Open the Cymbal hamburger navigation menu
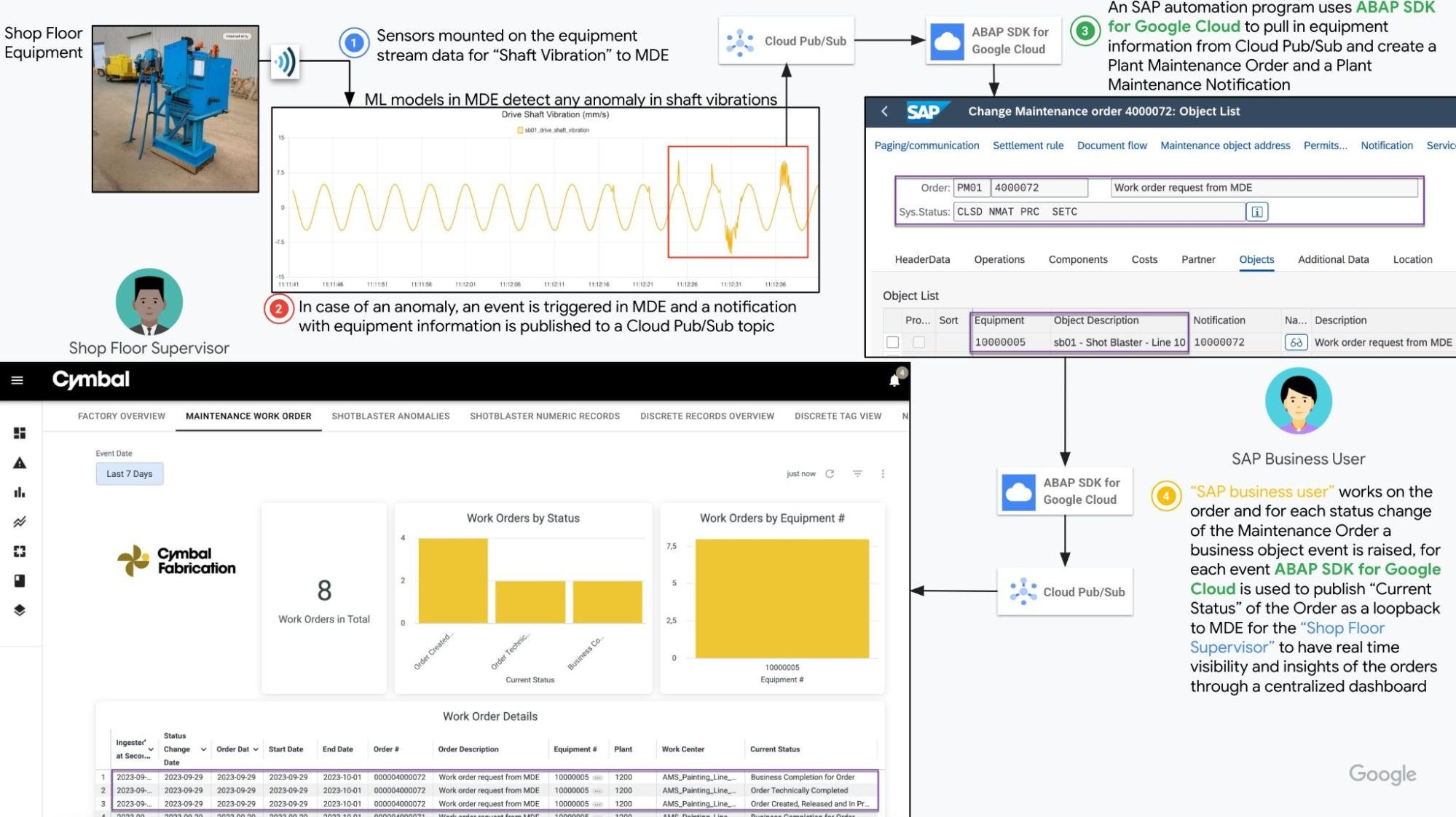Screen dimensions: 1456x817 [x=17, y=380]
